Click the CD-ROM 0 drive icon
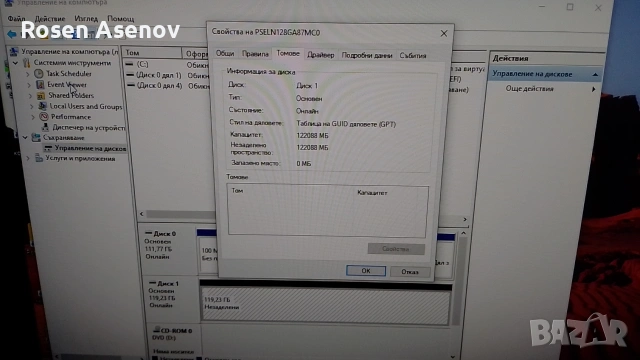The height and width of the screenshot is (360, 640). (156, 330)
